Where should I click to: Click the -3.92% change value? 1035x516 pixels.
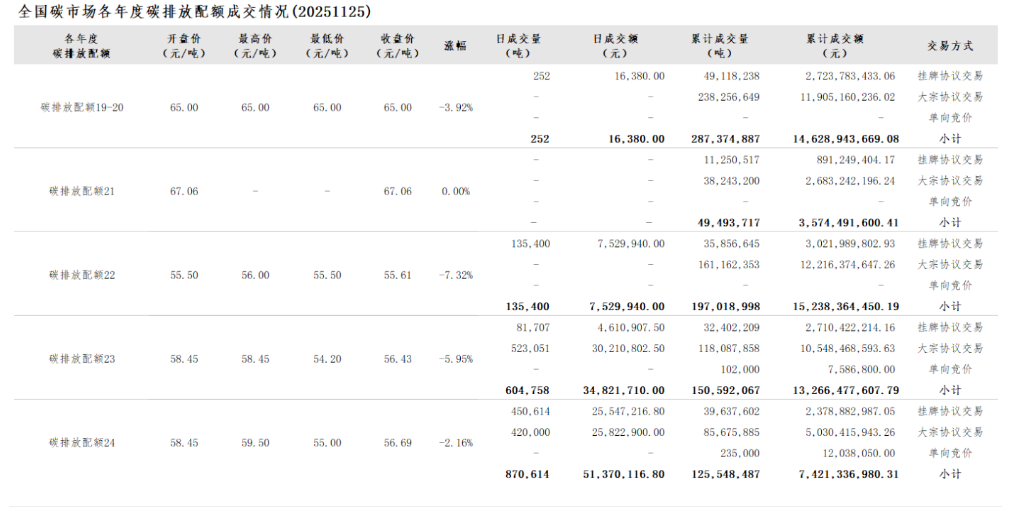pos(455,107)
